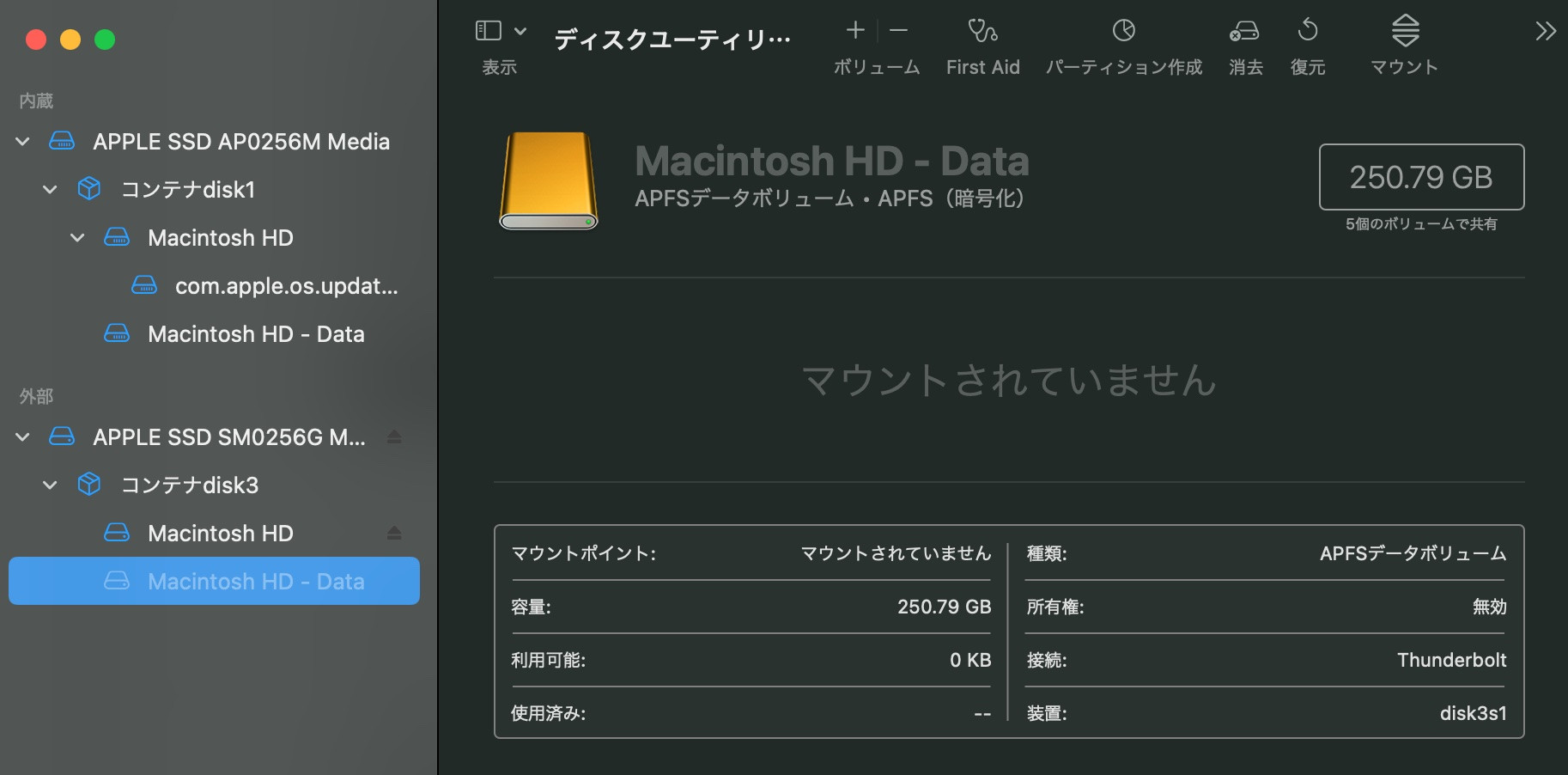
Task: Show more toolbar items via double chevron
Action: point(1545,32)
